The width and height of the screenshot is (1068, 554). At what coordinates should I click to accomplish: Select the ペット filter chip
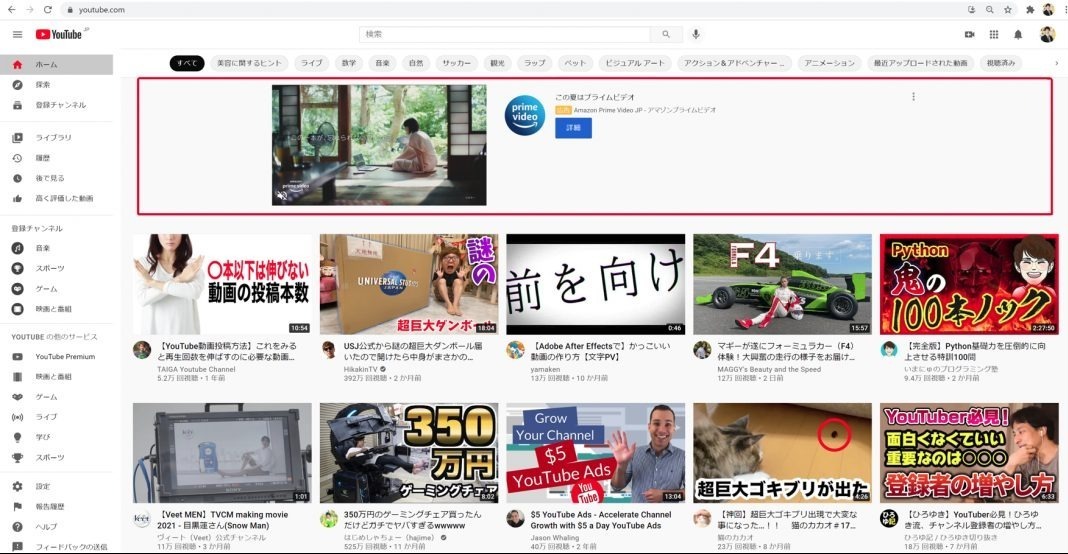(575, 63)
